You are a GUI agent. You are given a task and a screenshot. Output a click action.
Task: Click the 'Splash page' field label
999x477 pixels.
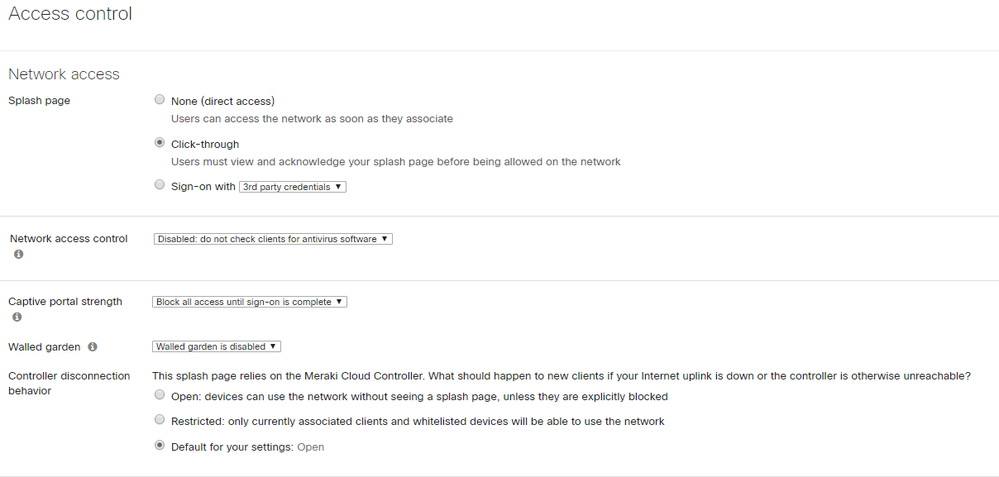pos(39,101)
